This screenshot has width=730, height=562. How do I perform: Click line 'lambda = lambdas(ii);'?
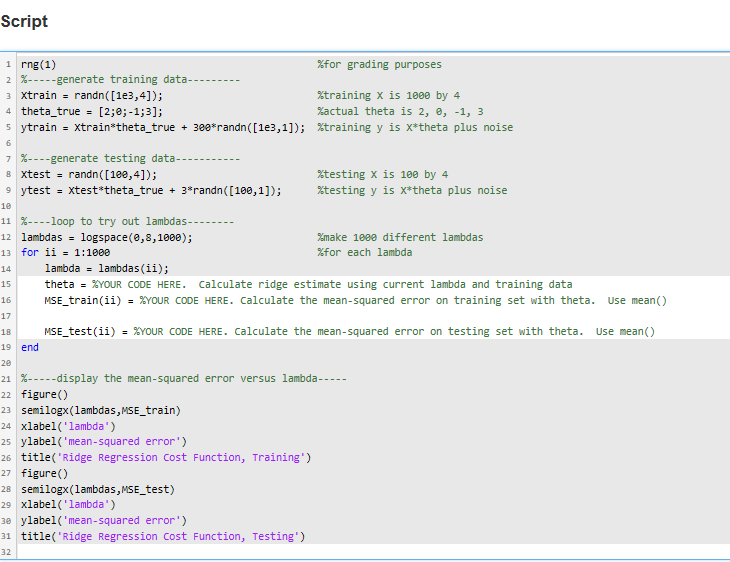[107, 269]
